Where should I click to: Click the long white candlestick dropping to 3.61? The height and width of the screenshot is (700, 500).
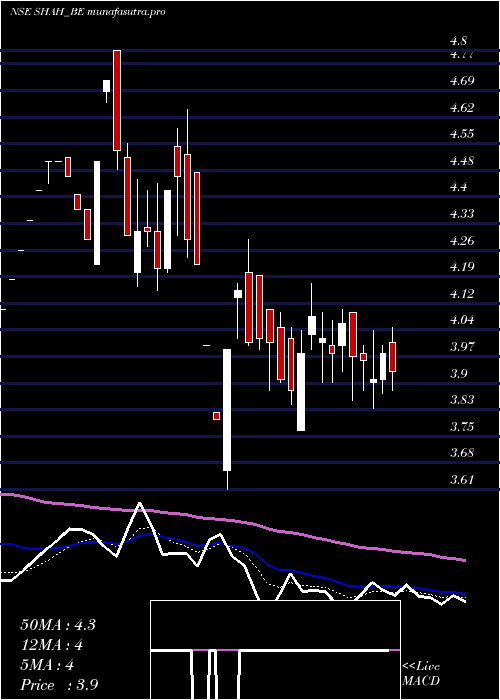pyautogui.click(x=227, y=410)
